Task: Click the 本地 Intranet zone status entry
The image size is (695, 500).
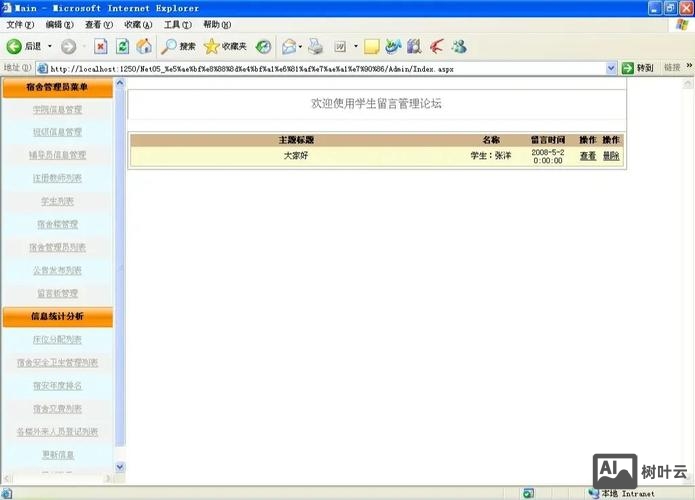Action: pyautogui.click(x=621, y=493)
